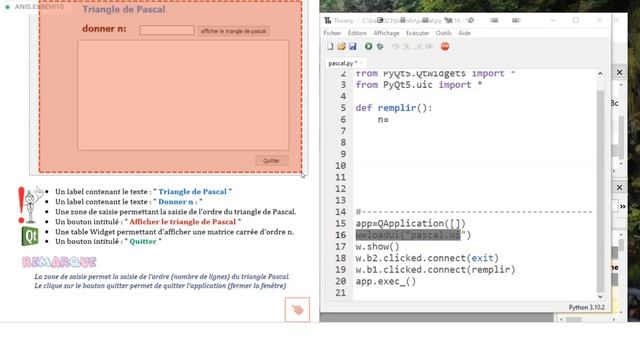Open the Affichage menu
The height and width of the screenshot is (360, 640).
pos(386,33)
